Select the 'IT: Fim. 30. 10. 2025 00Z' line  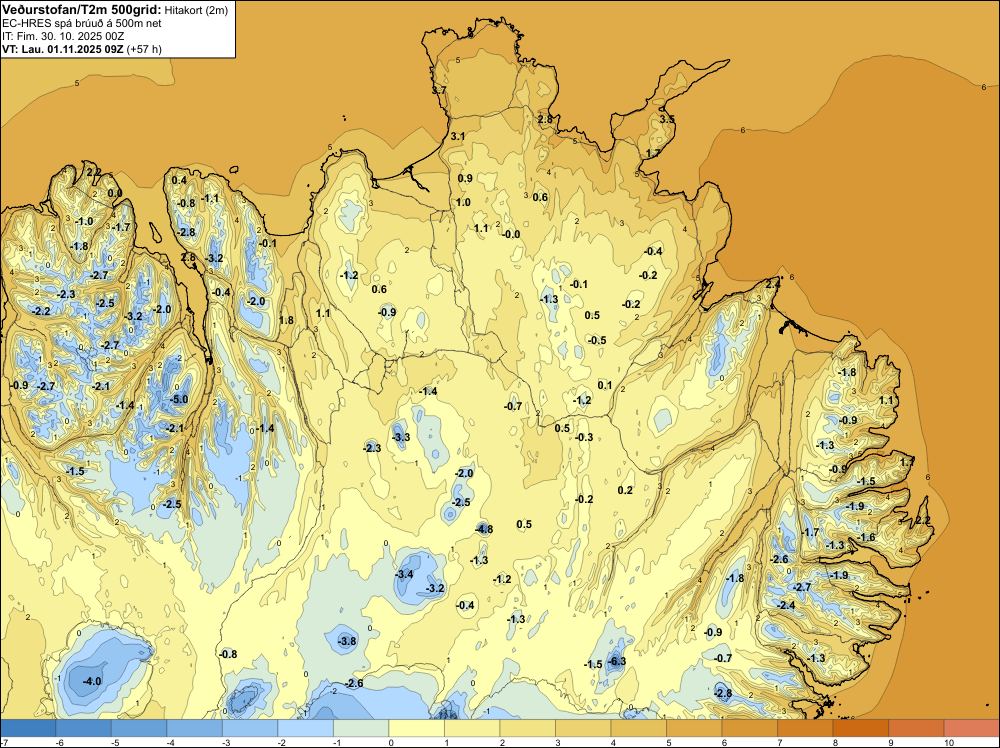click(64, 36)
